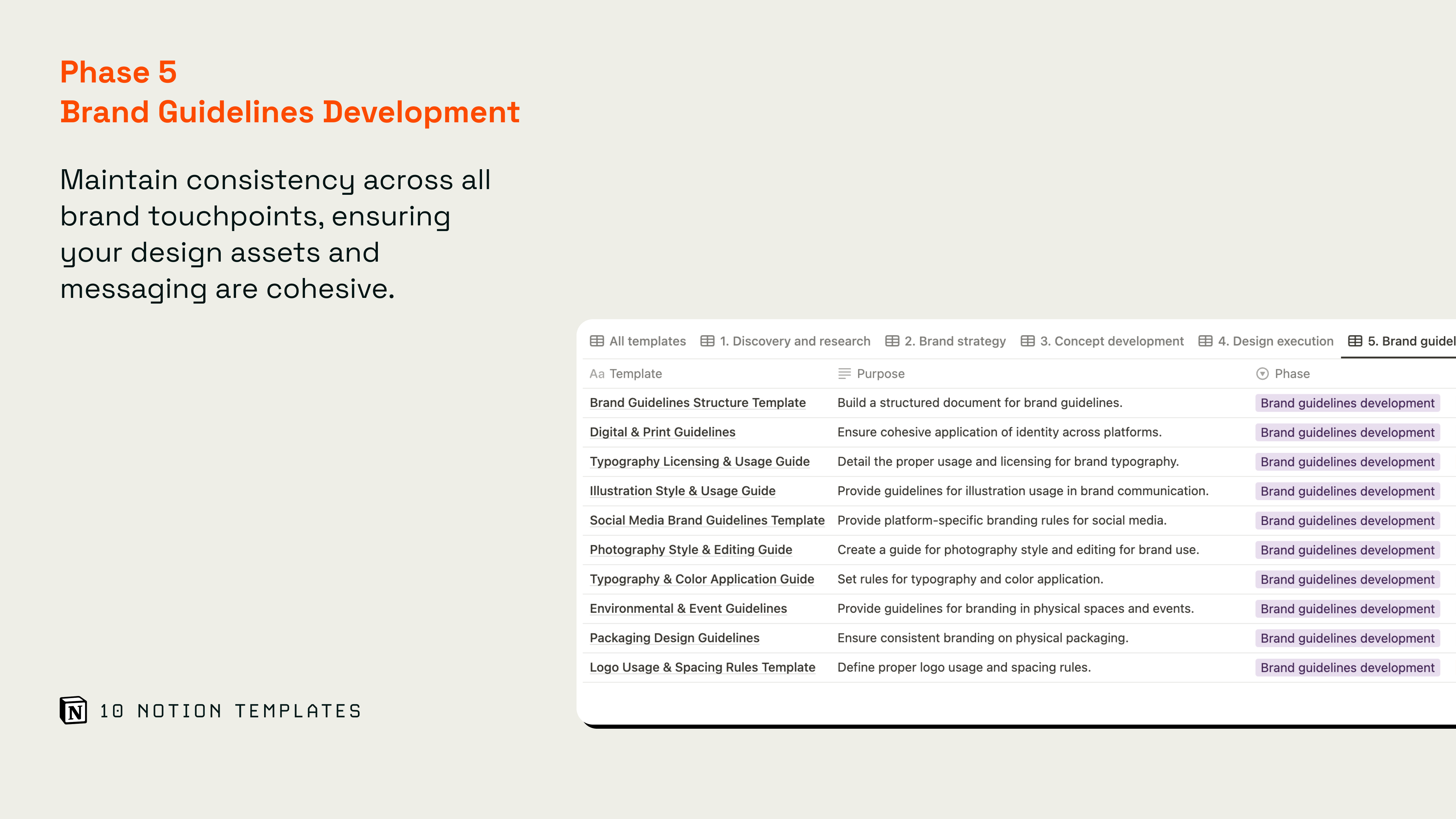The height and width of the screenshot is (819, 1456).
Task: Open the Packaging Design Guidelines page
Action: (x=674, y=638)
